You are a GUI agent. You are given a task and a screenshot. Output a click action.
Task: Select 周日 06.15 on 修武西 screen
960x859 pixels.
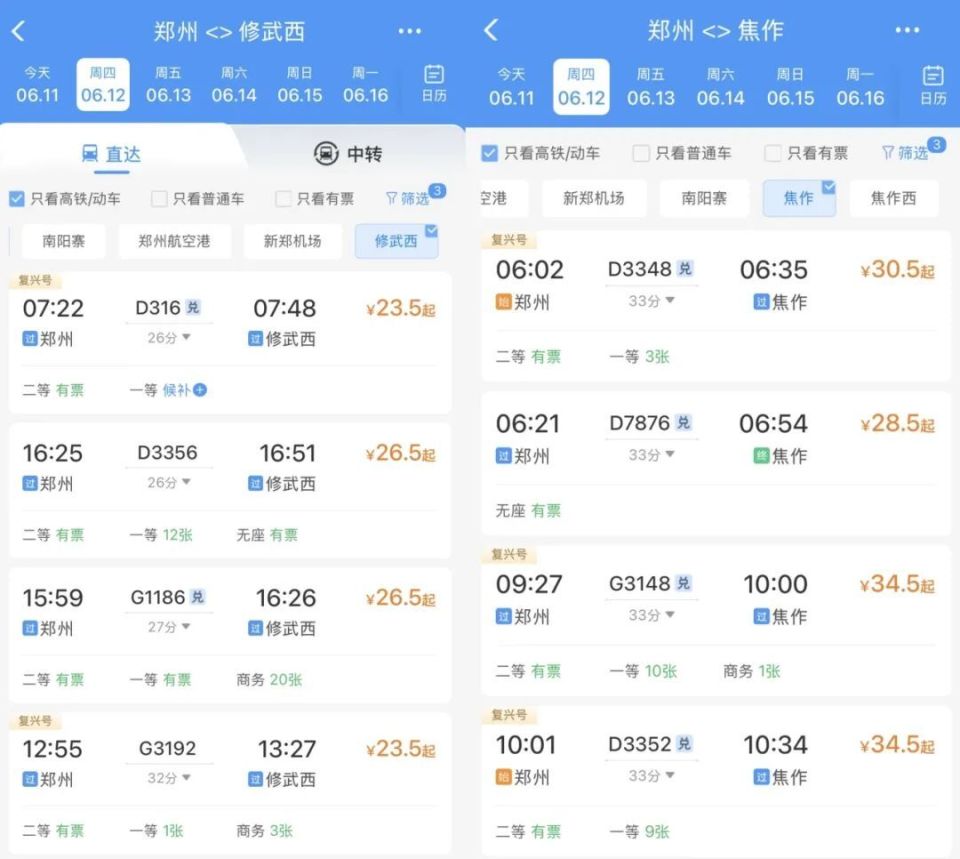[x=299, y=84]
